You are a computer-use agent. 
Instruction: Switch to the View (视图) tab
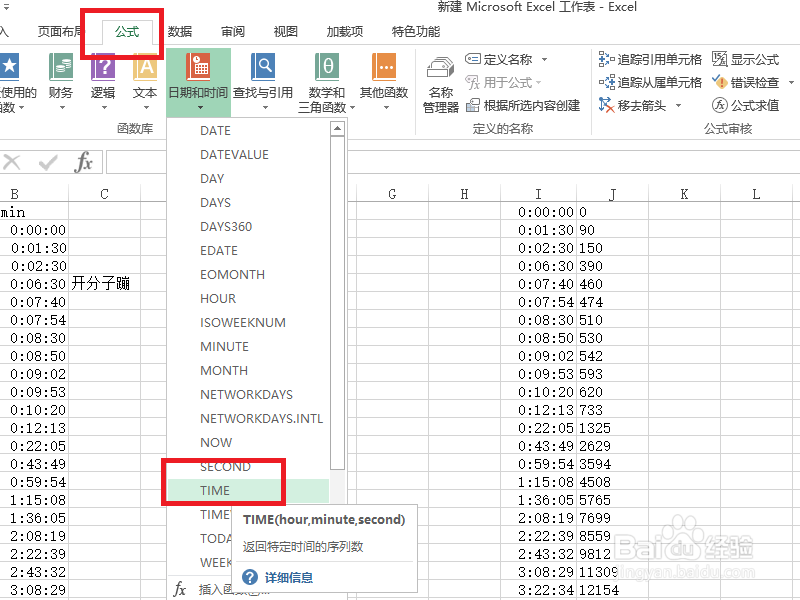pyautogui.click(x=286, y=32)
